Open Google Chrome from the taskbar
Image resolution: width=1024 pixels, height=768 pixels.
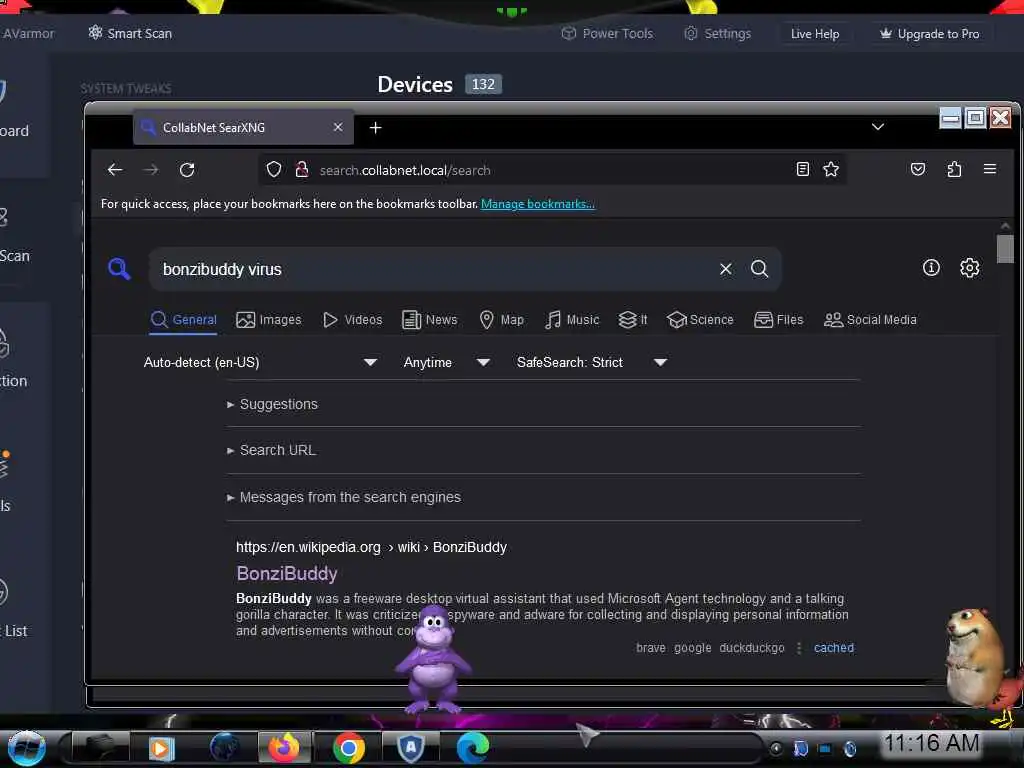pyautogui.click(x=348, y=748)
